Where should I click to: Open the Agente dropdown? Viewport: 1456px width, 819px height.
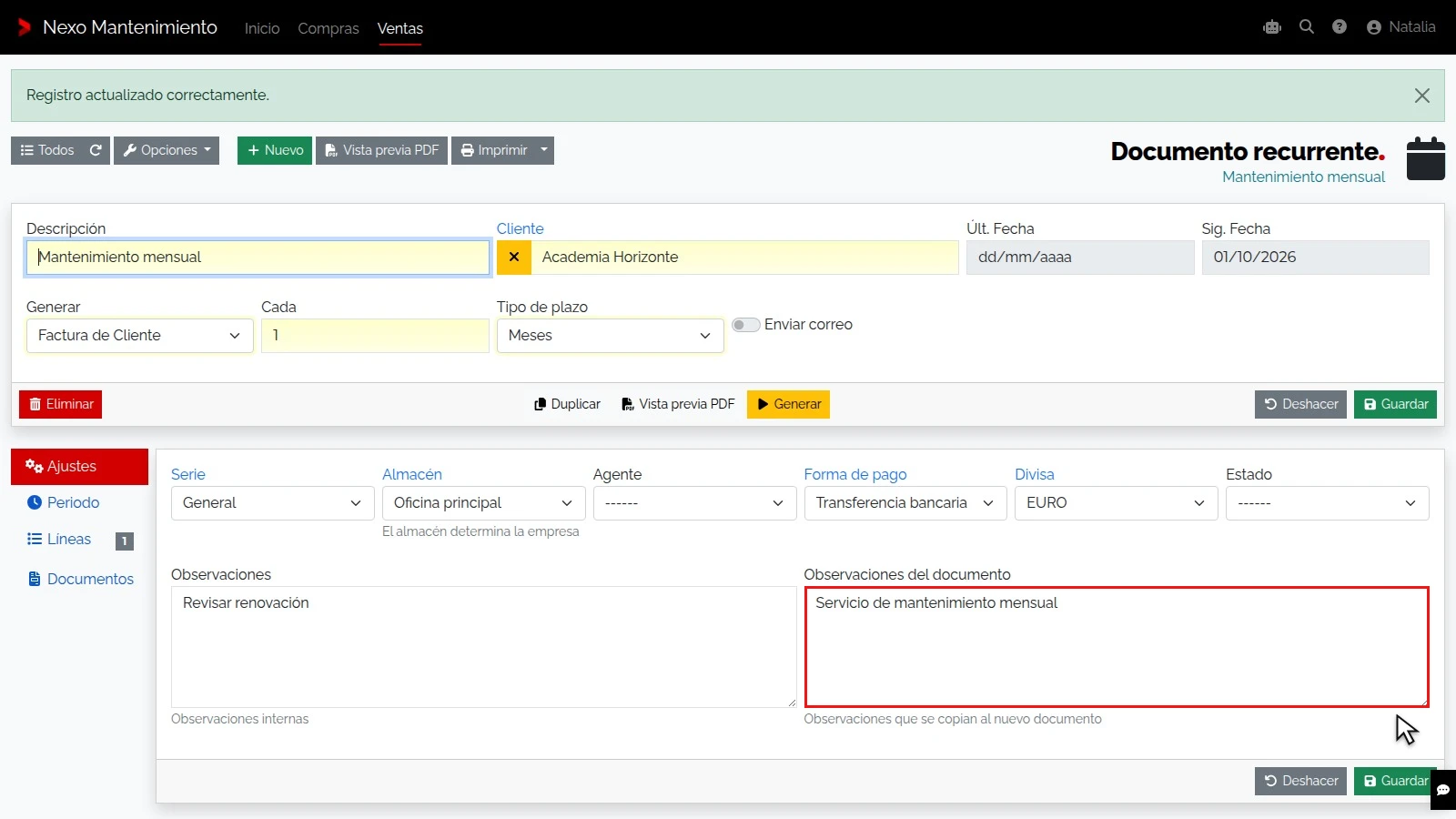pyautogui.click(x=694, y=503)
